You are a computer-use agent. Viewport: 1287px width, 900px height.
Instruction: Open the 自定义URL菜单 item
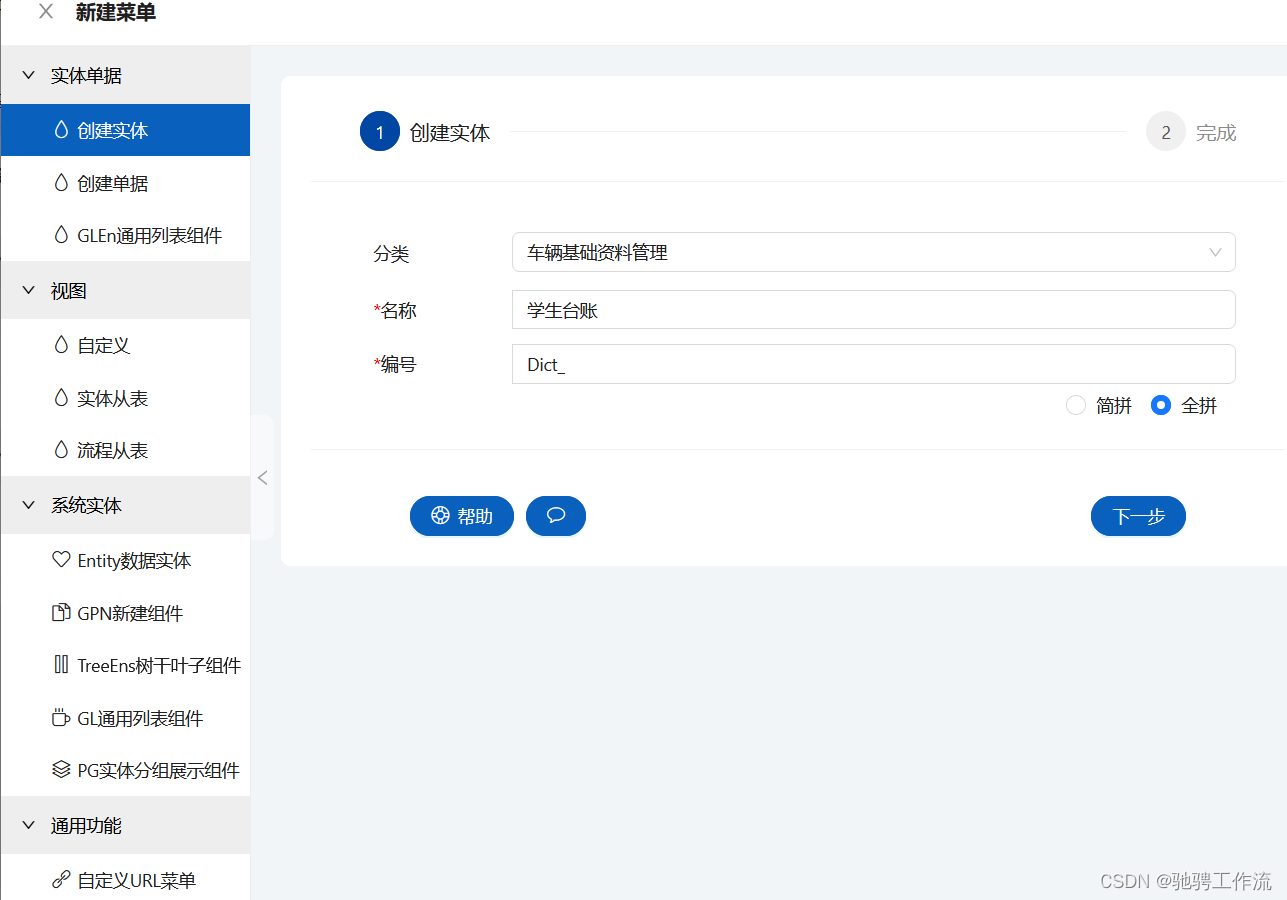[125, 880]
